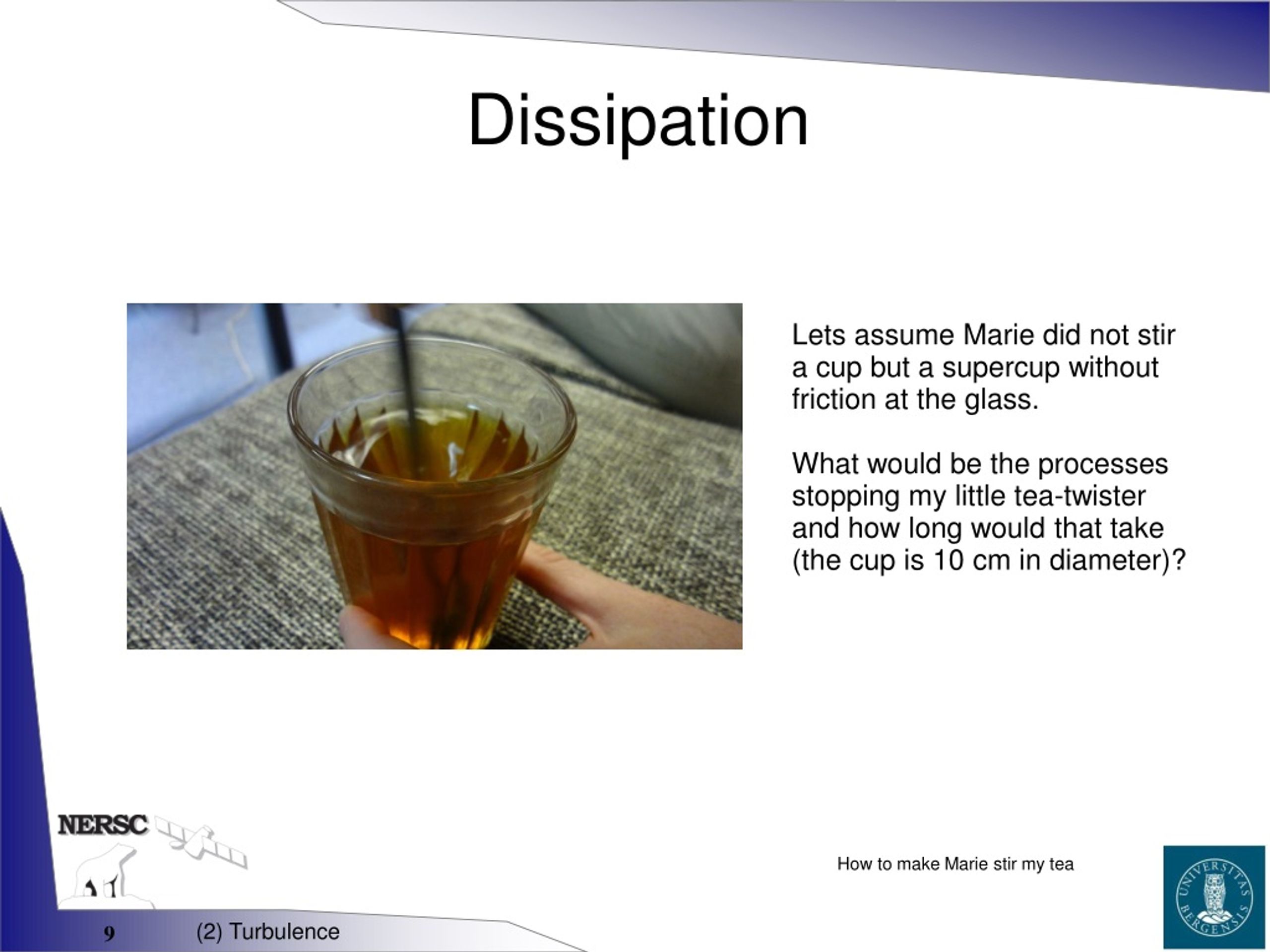Click the paragraph starting 'Lets assume Marie'
This screenshot has width=1270, height=952.
[x=983, y=368]
